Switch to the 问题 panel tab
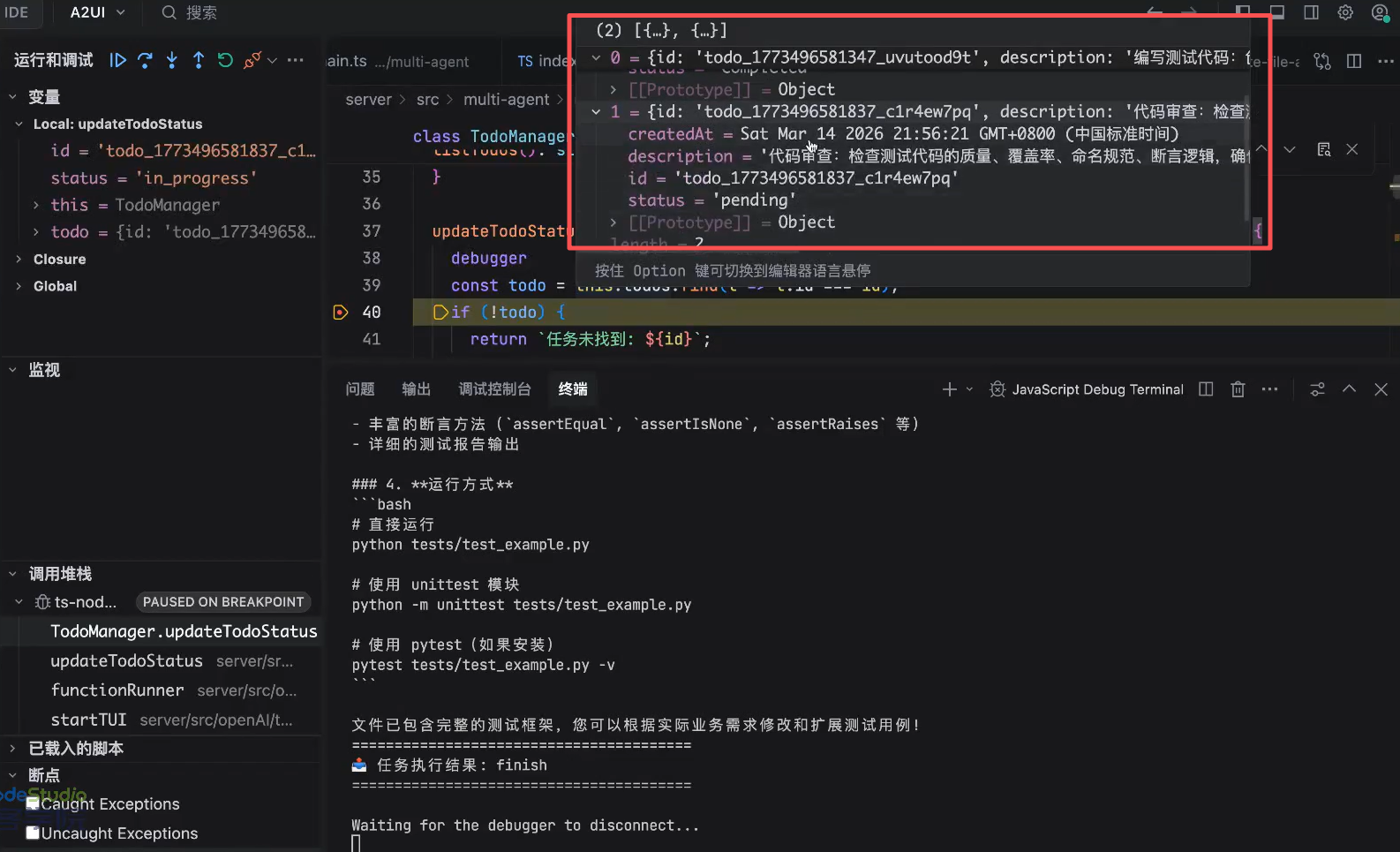 (360, 389)
